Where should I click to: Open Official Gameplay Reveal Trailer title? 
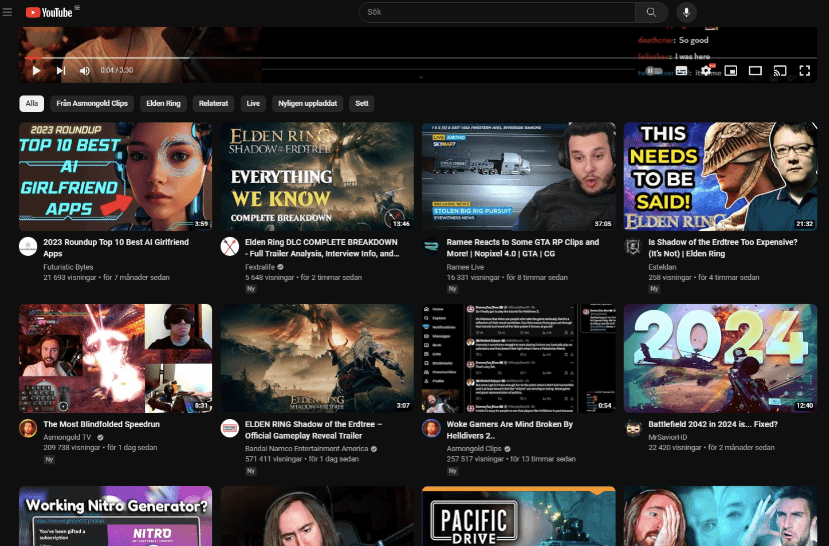(314, 430)
